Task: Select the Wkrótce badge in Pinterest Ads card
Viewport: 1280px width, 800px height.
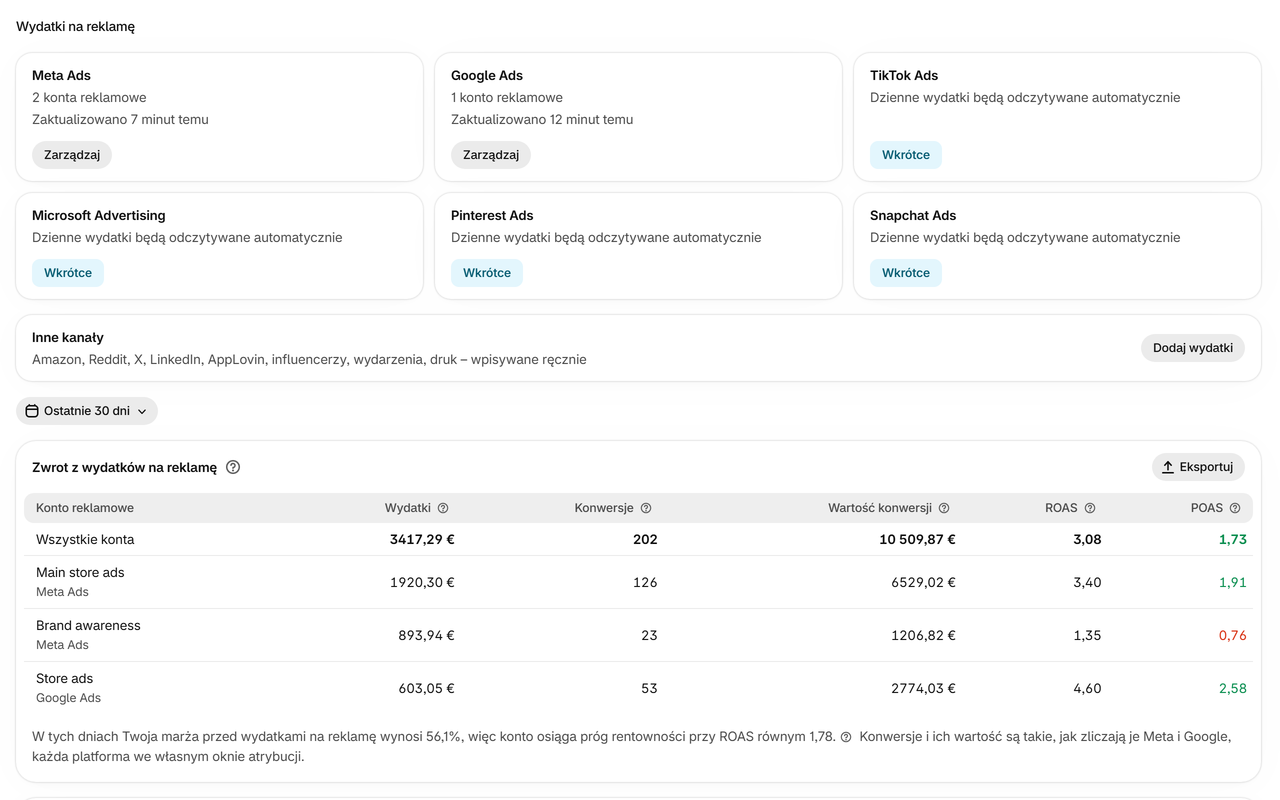Action: coord(487,273)
